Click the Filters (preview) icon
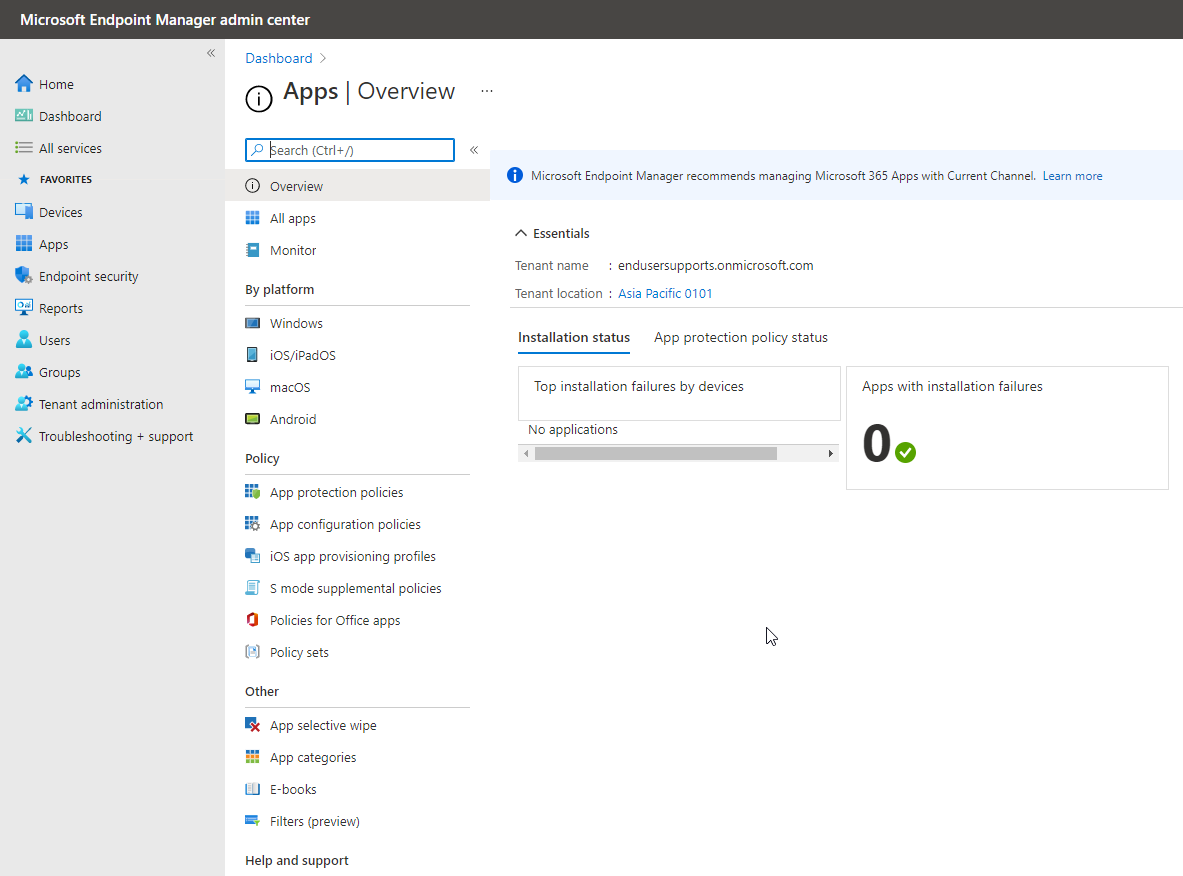The height and width of the screenshot is (876, 1183). [253, 820]
